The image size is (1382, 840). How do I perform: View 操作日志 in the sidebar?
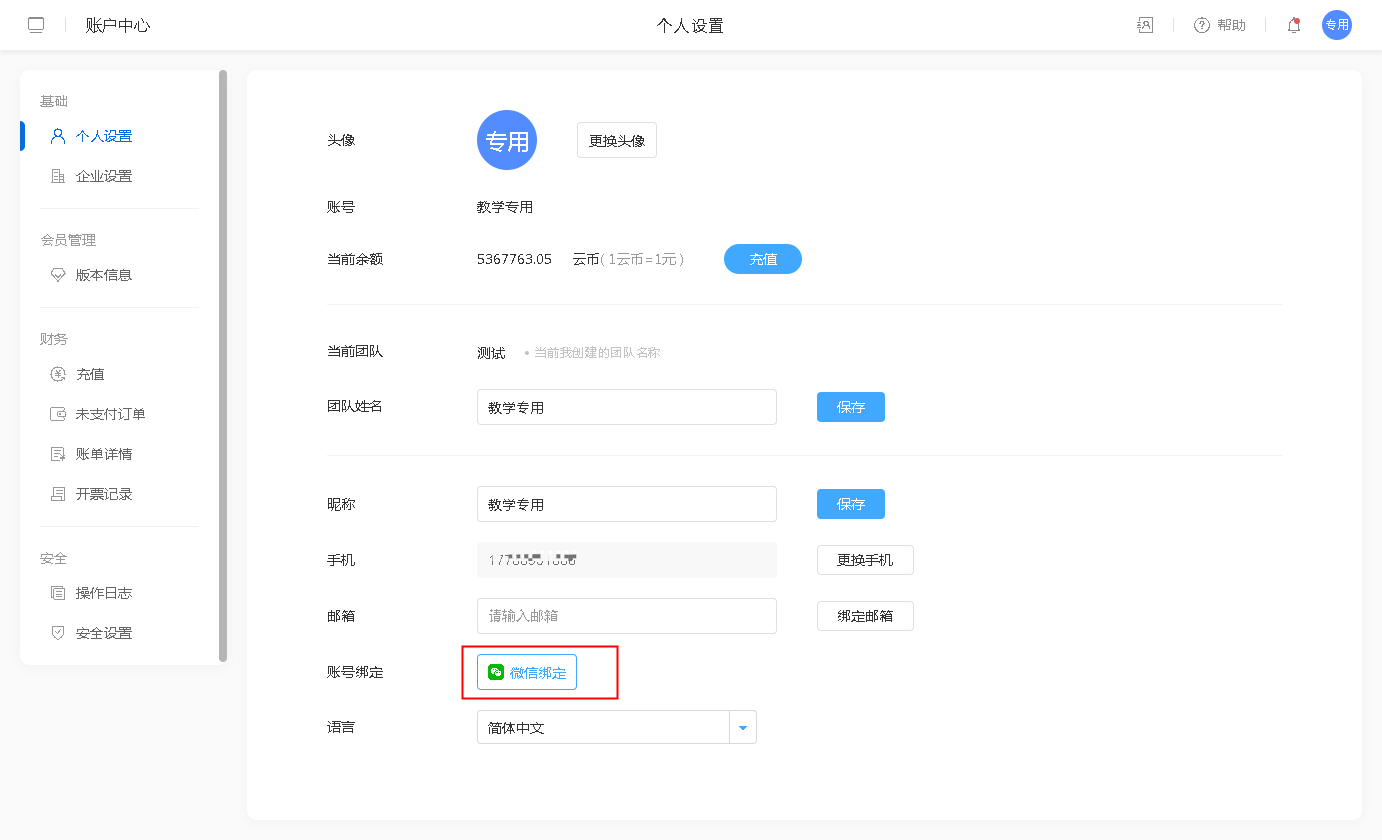click(103, 593)
